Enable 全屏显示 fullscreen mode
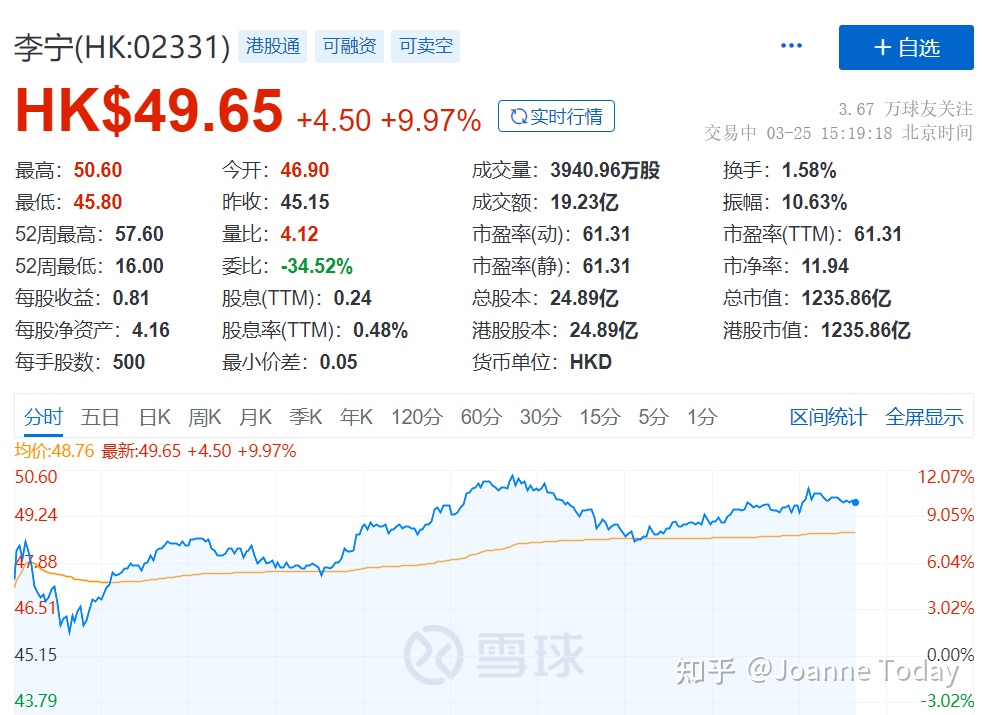Screen dimensions: 984x715 (923, 417)
